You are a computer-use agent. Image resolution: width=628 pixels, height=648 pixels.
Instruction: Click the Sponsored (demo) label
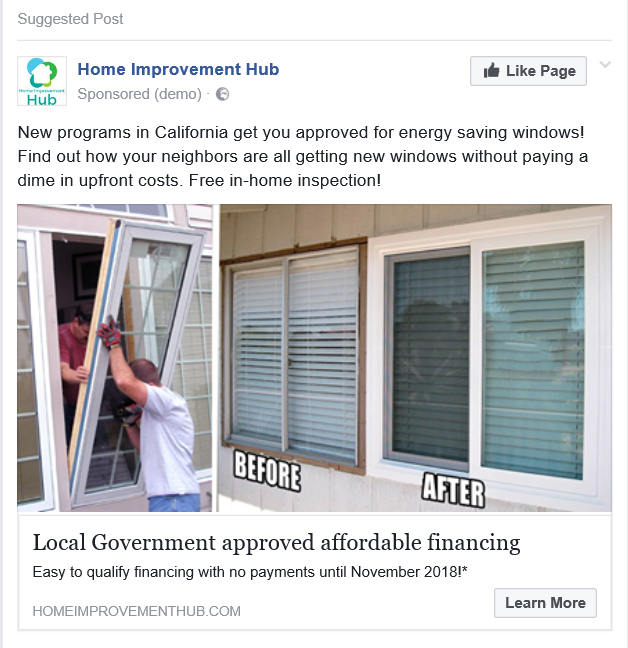tap(139, 94)
